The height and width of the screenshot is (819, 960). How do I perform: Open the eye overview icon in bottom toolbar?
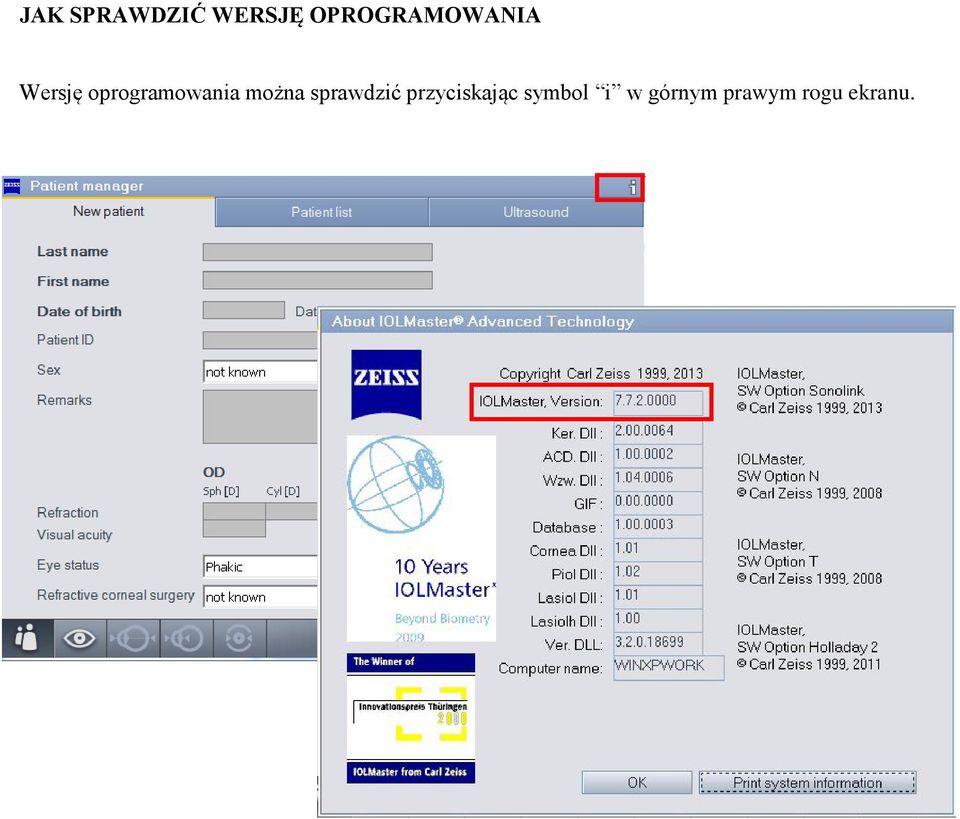(80, 638)
